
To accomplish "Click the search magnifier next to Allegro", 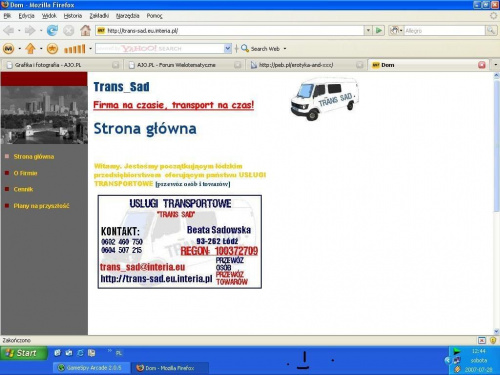I will 491,31.
